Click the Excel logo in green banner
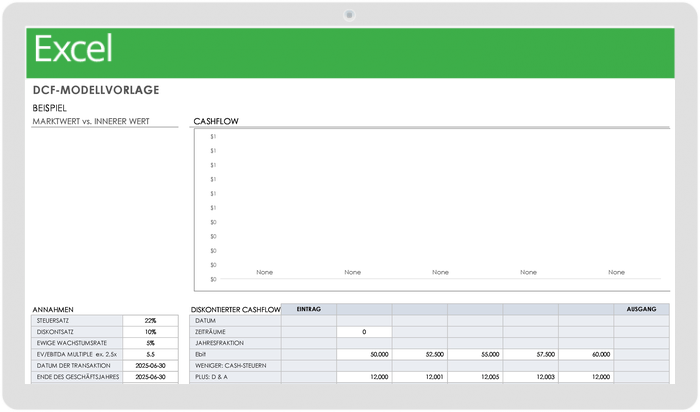 tap(73, 49)
